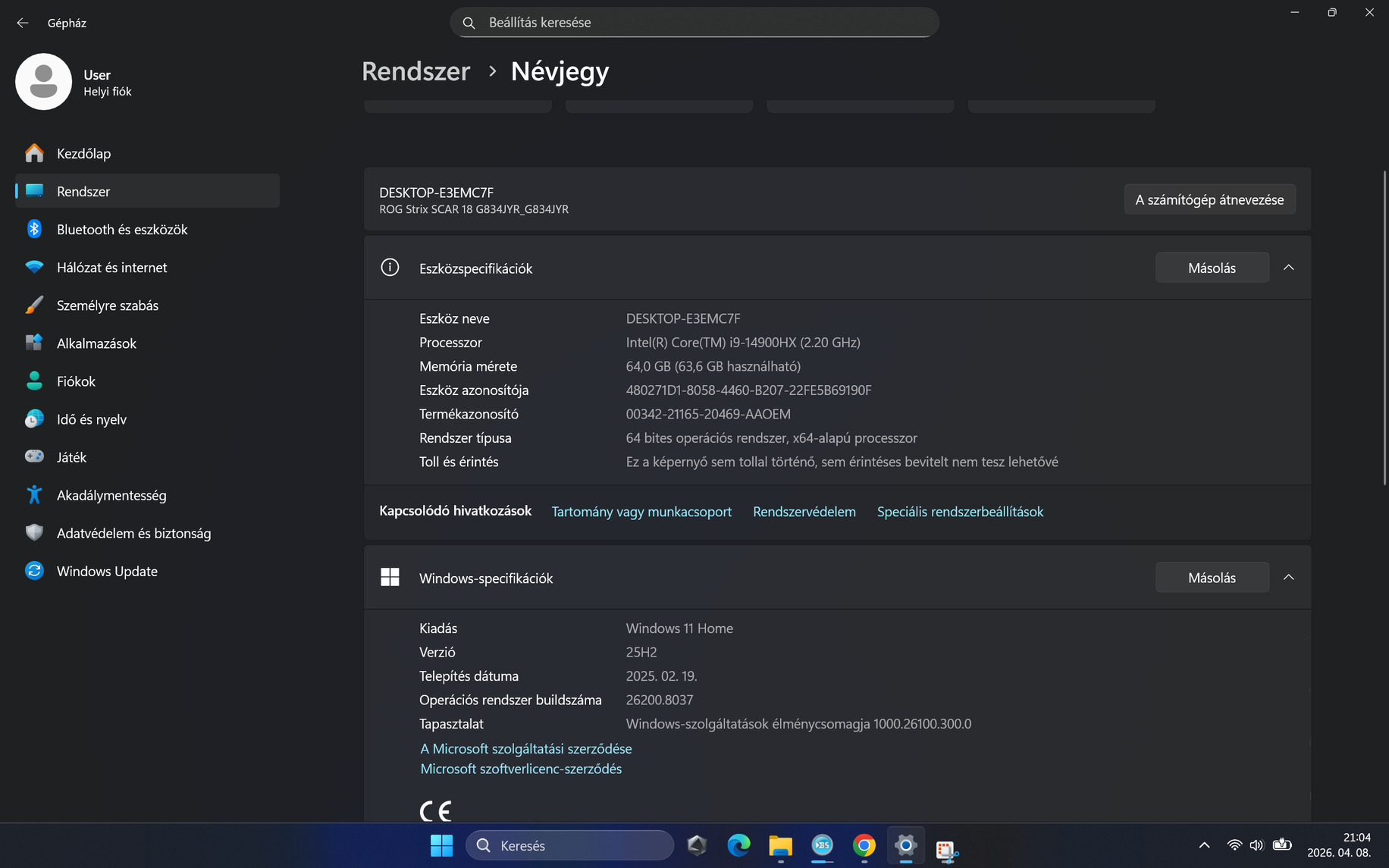Open 'A Microsoft szolgáltatási szerződése' link
Image resolution: width=1389 pixels, height=868 pixels.
526,748
